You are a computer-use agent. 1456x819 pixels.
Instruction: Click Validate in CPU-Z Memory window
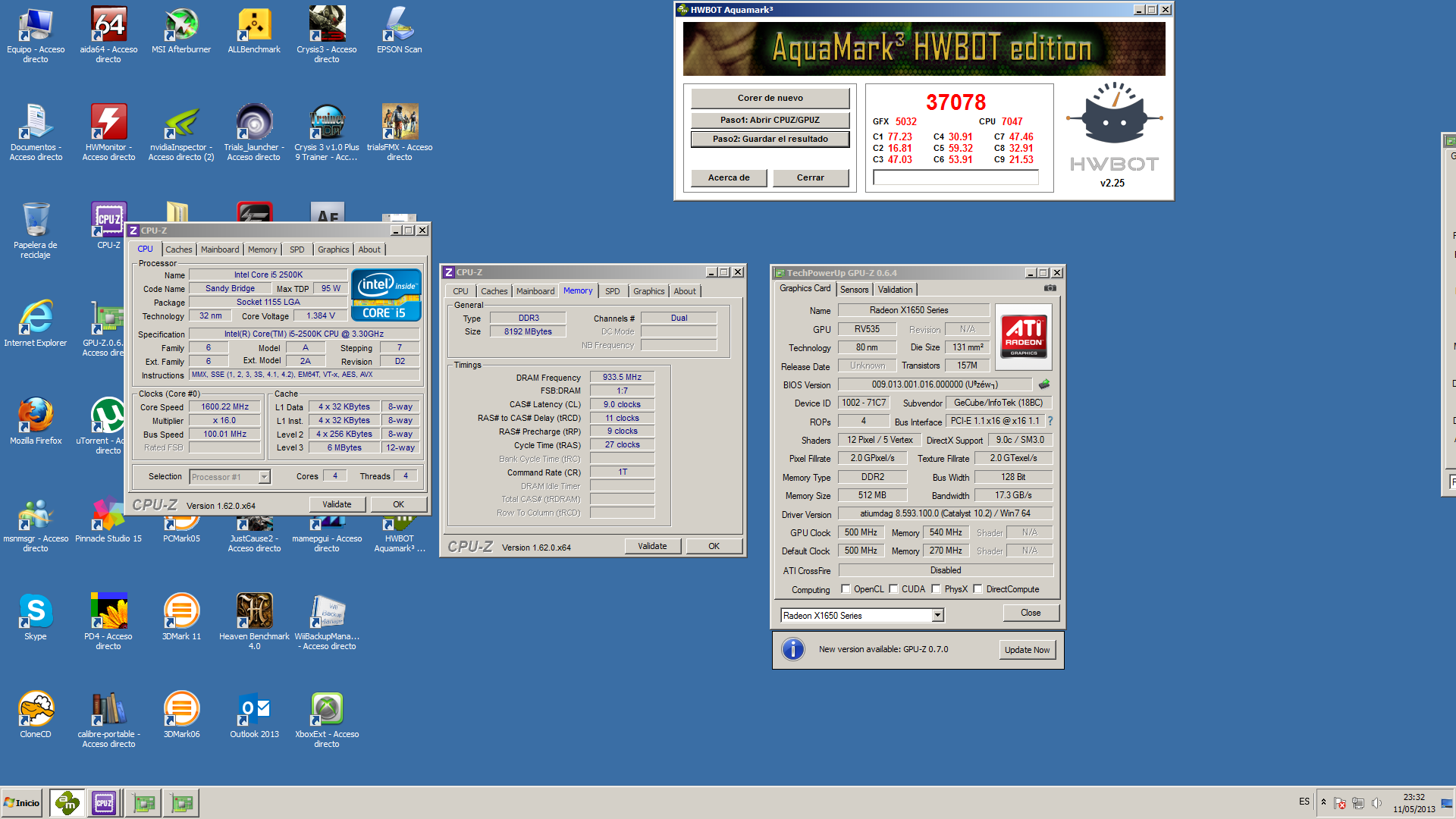click(653, 546)
